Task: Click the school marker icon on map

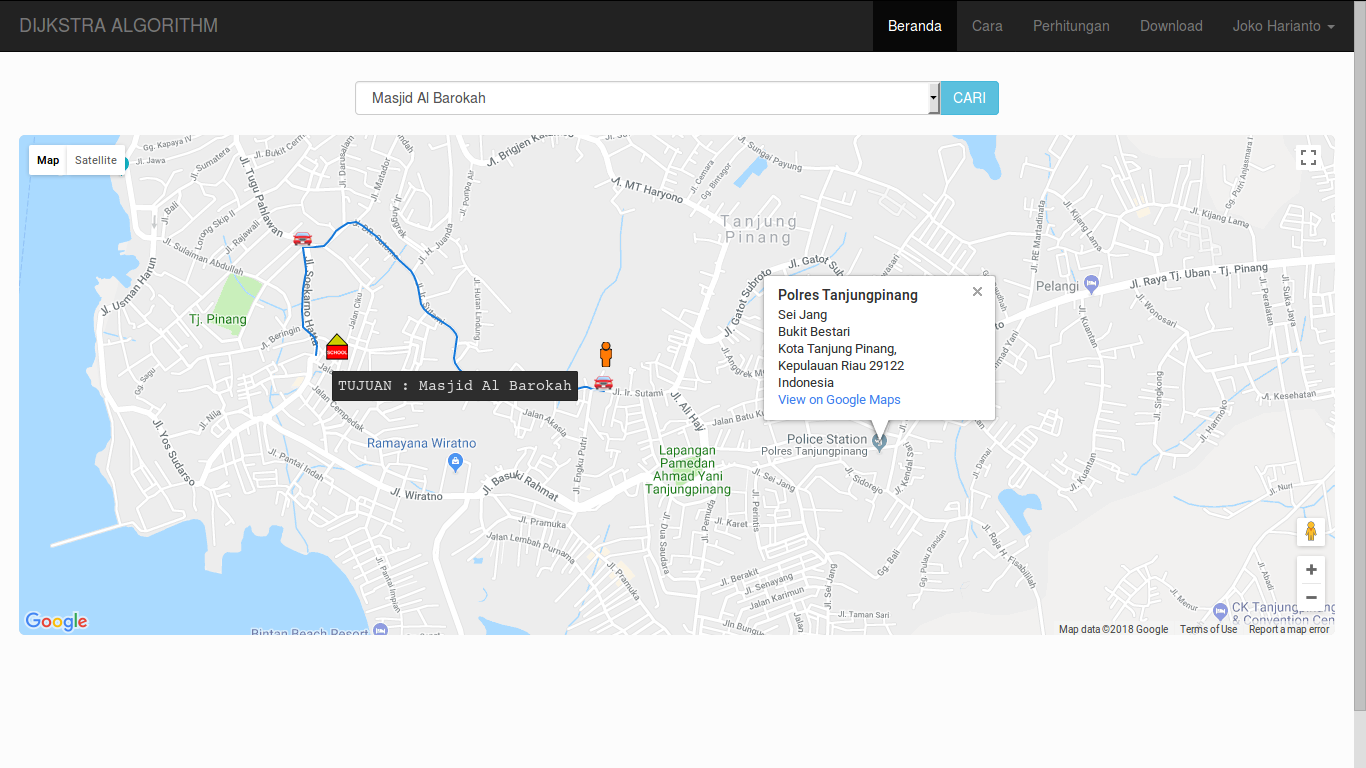Action: tap(337, 346)
